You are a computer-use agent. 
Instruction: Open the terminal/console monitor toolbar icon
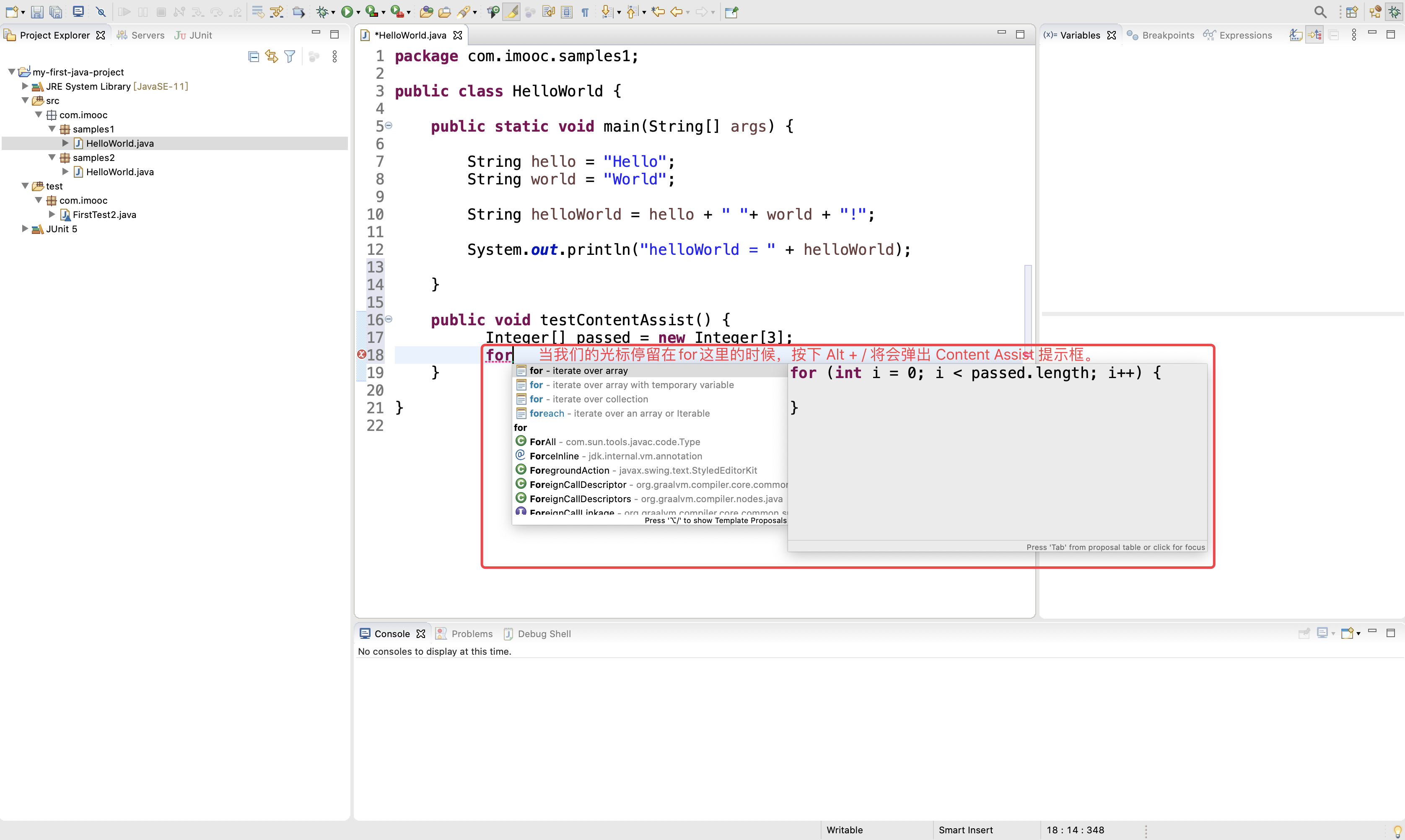click(79, 11)
